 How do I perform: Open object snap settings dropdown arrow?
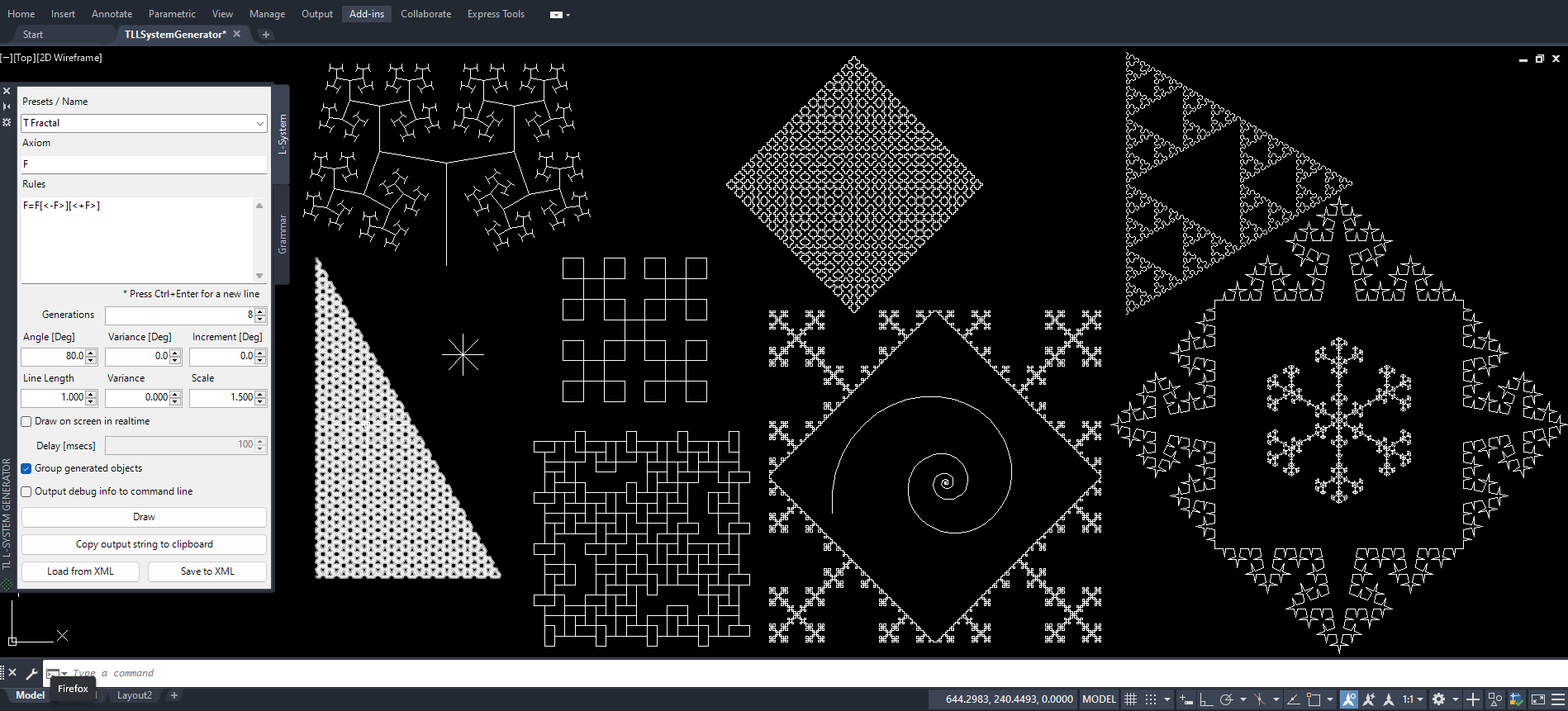(x=1330, y=699)
